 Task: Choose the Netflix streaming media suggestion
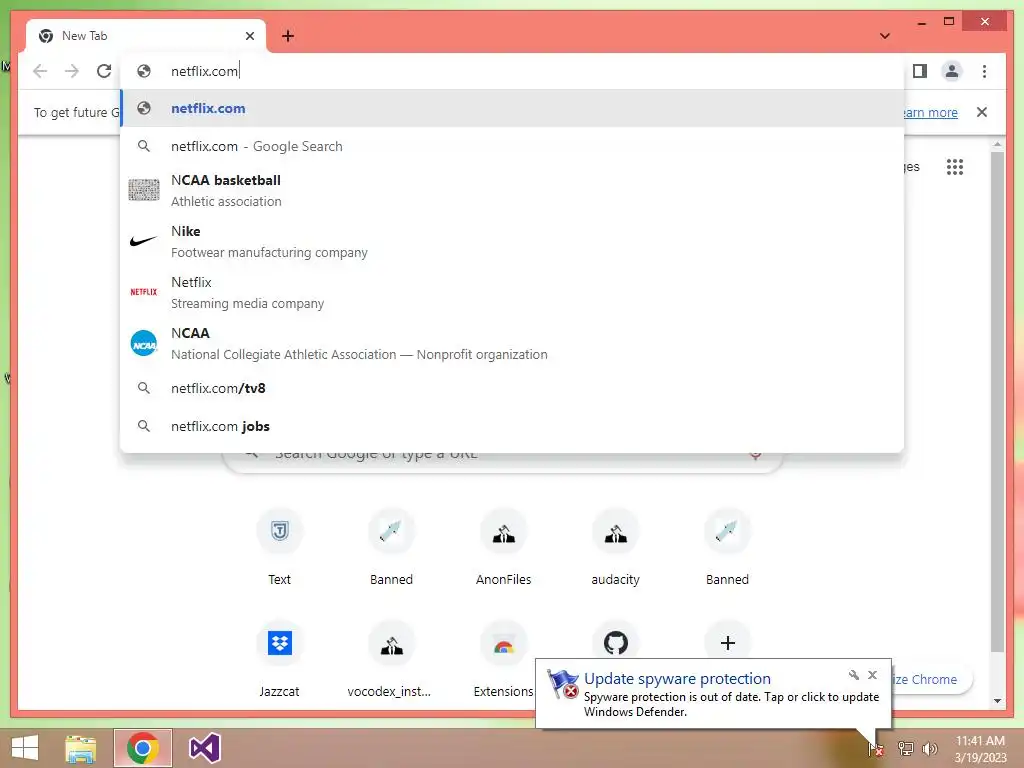(513, 292)
